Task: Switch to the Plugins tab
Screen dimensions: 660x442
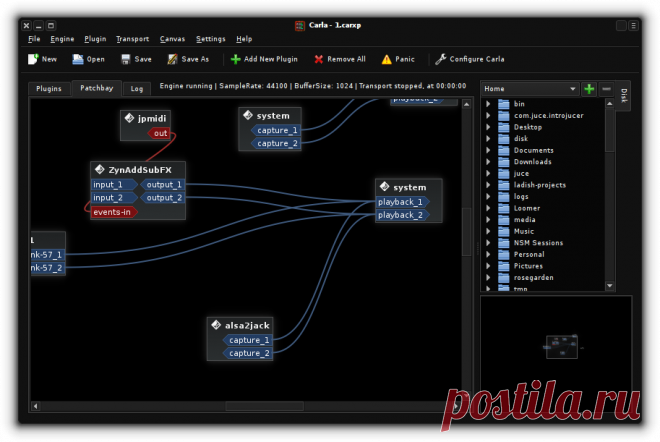Action: point(49,89)
